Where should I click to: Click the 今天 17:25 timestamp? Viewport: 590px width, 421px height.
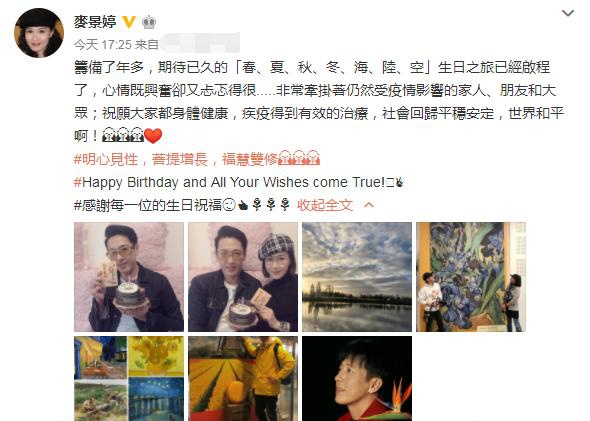[x=102, y=45]
